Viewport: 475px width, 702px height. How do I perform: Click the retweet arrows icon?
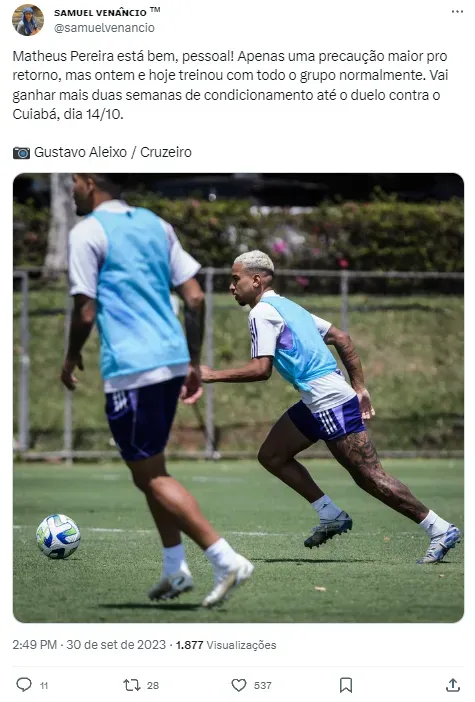132,685
